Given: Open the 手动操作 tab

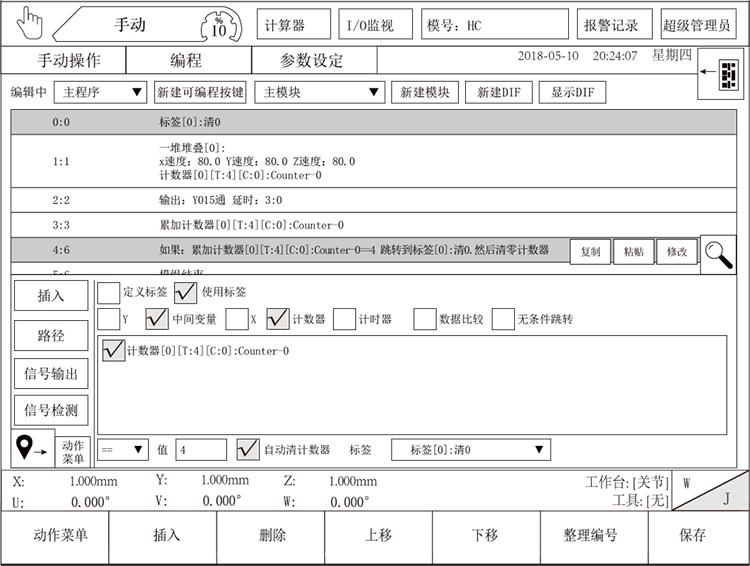Looking at the screenshot, I should pos(68,60).
